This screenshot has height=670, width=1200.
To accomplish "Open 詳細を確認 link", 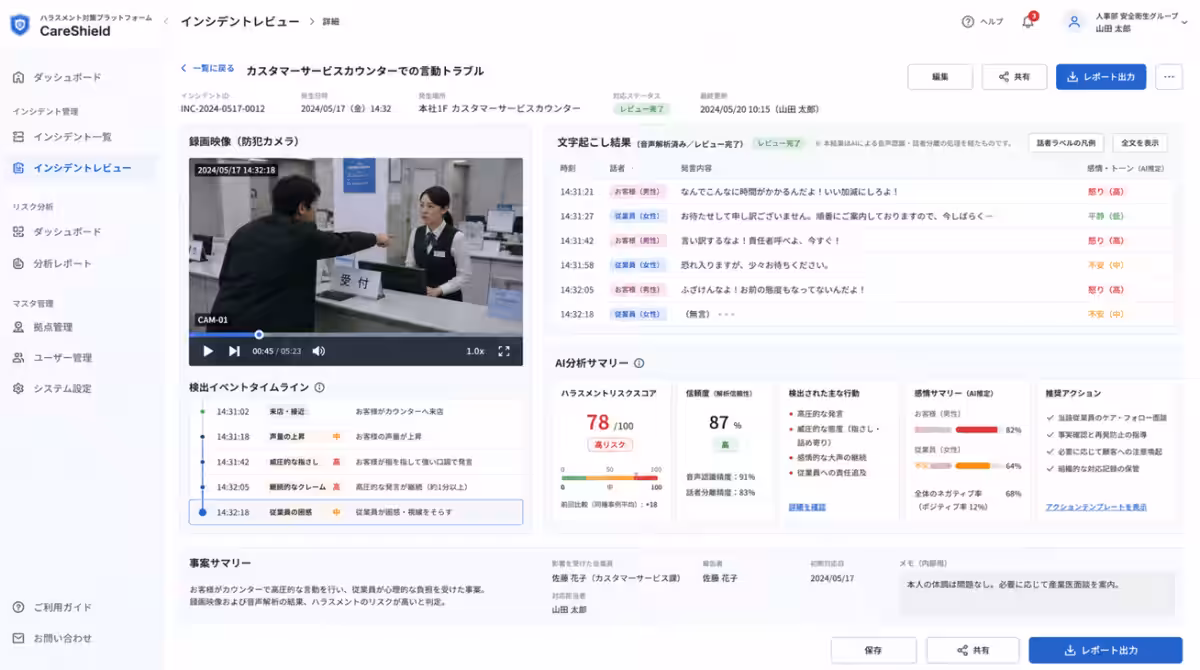I will [x=807, y=507].
